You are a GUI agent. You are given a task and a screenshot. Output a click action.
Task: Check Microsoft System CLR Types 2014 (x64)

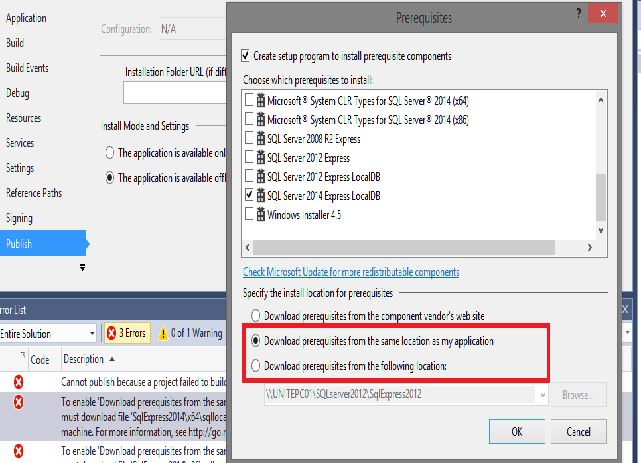[249, 100]
